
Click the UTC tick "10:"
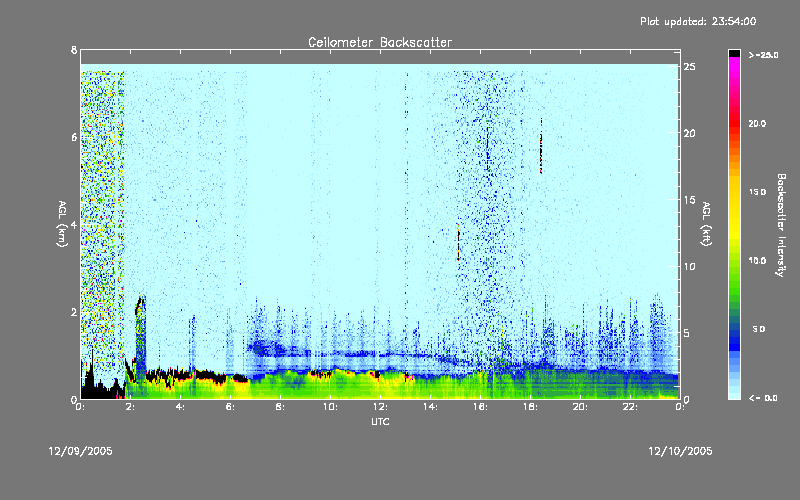point(330,407)
